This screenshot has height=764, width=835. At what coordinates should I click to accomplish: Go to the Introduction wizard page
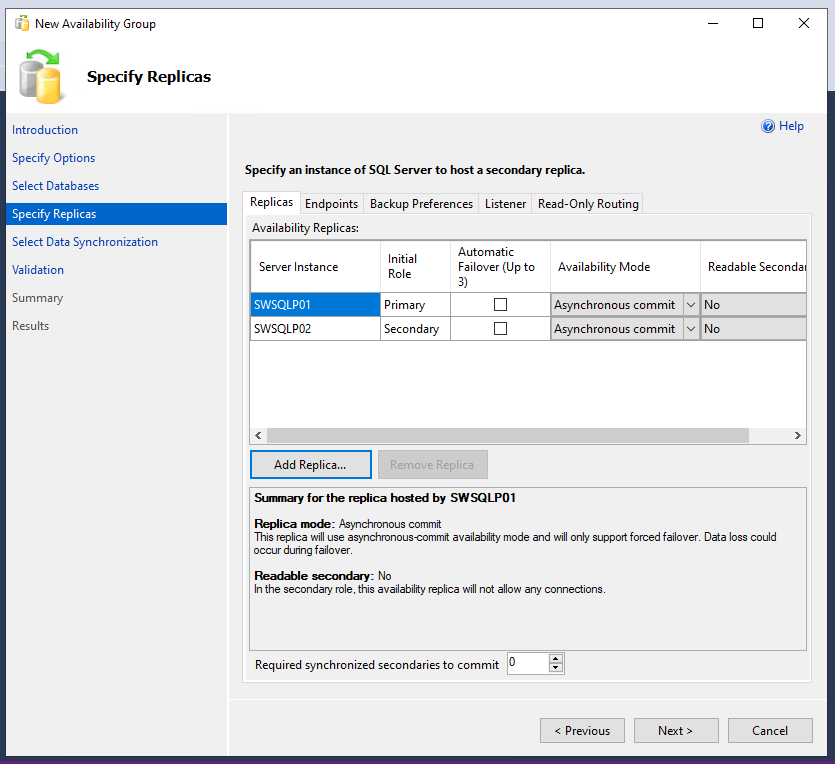point(45,130)
